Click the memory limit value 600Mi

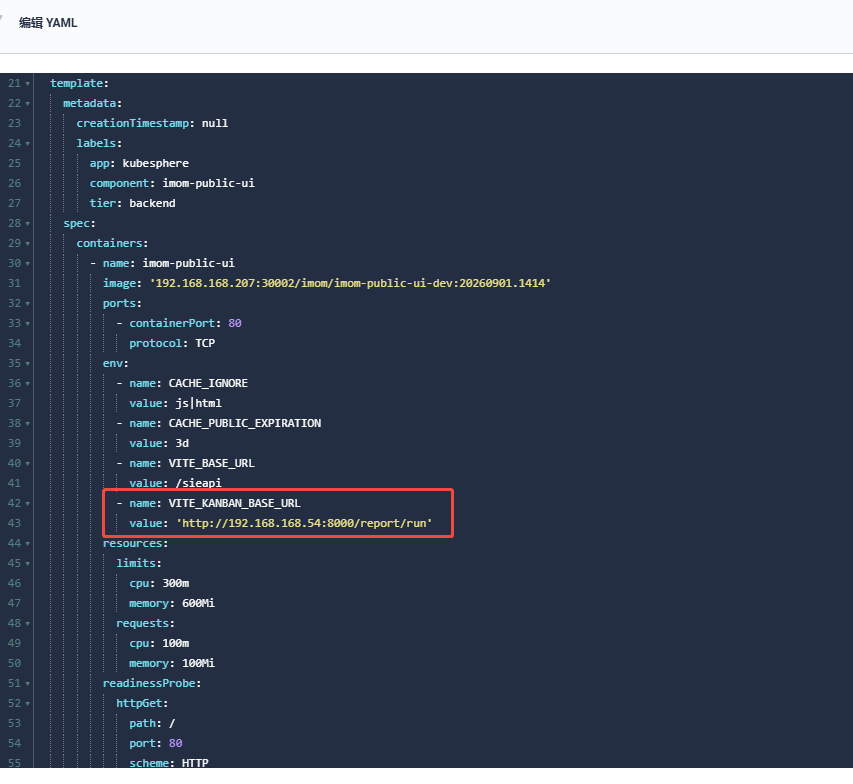[199, 603]
